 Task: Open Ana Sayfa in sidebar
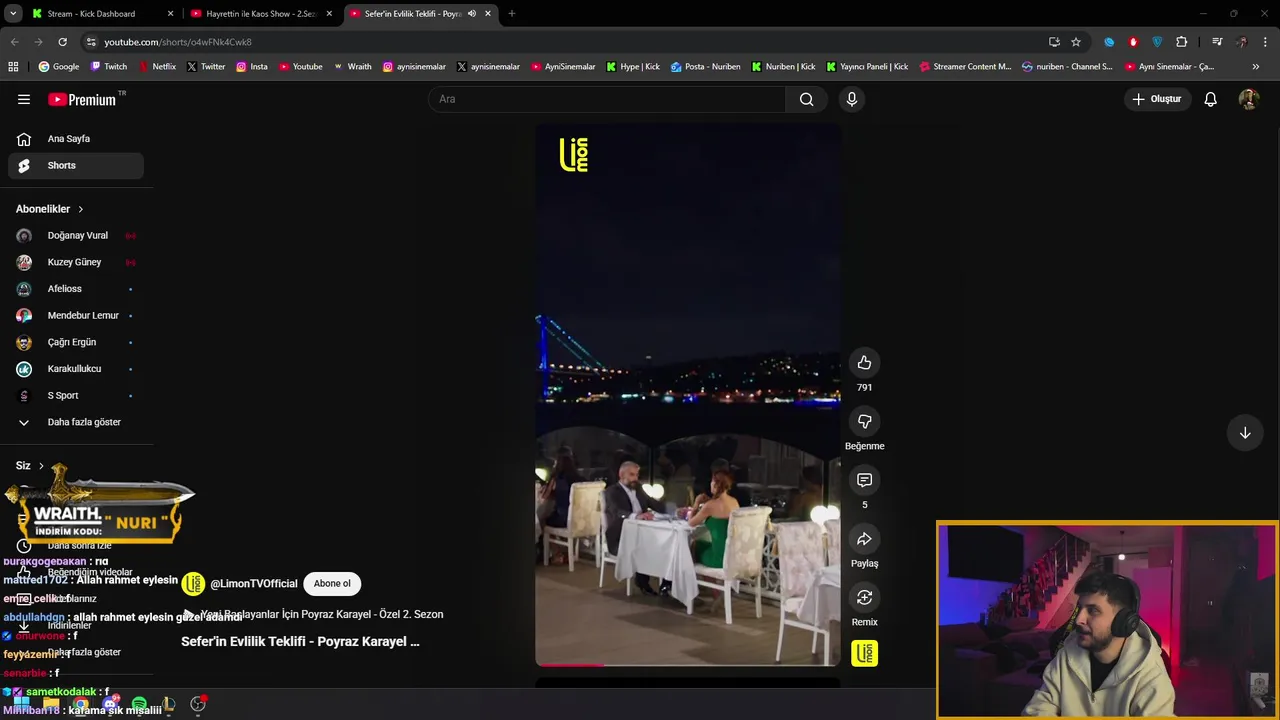(76, 139)
